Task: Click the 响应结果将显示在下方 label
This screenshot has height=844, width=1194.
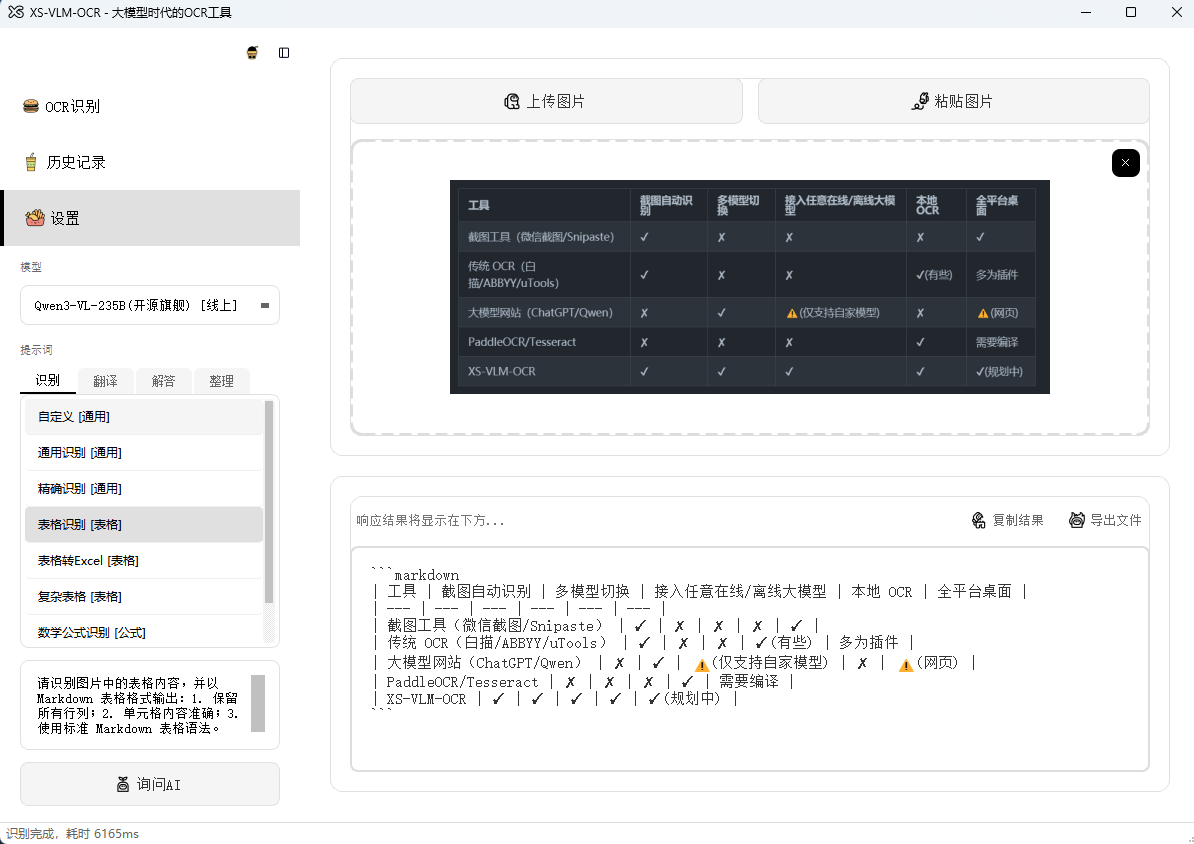Action: click(x=430, y=520)
